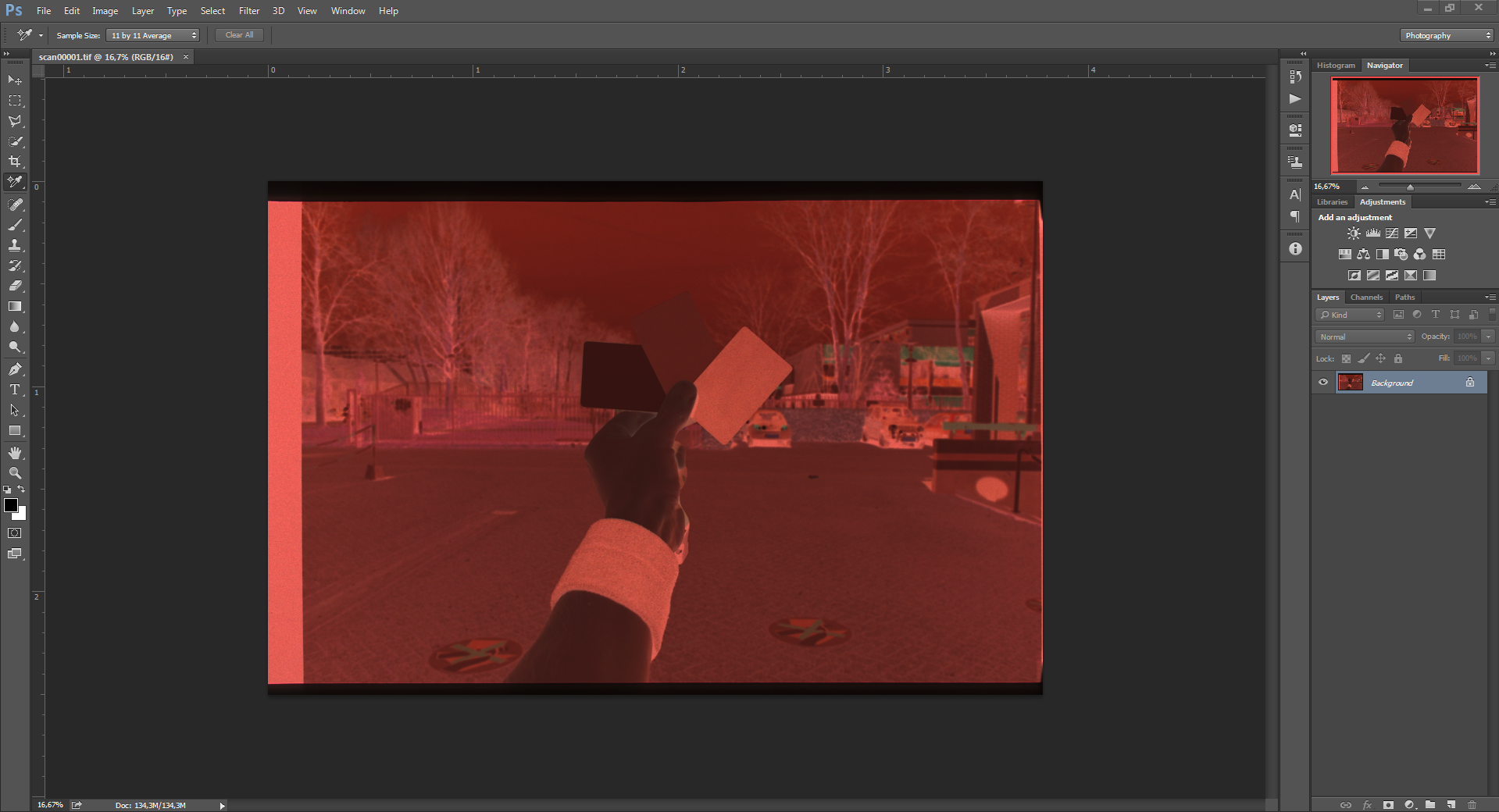
Task: Pick the Zoom tool in the toolbar
Action: 15,472
